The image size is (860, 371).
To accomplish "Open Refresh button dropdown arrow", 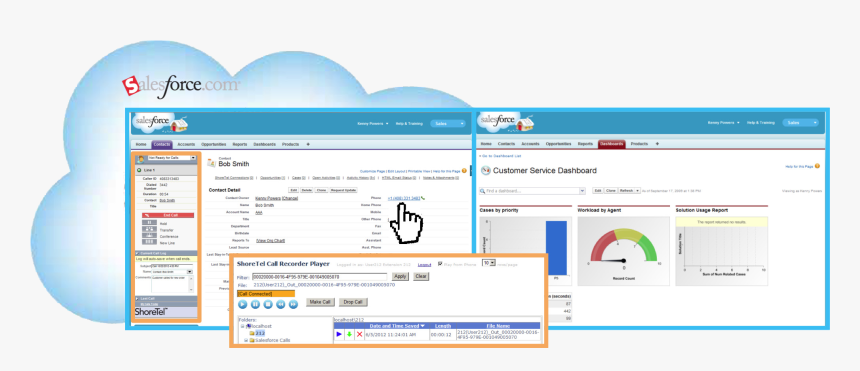I will pyautogui.click(x=637, y=191).
